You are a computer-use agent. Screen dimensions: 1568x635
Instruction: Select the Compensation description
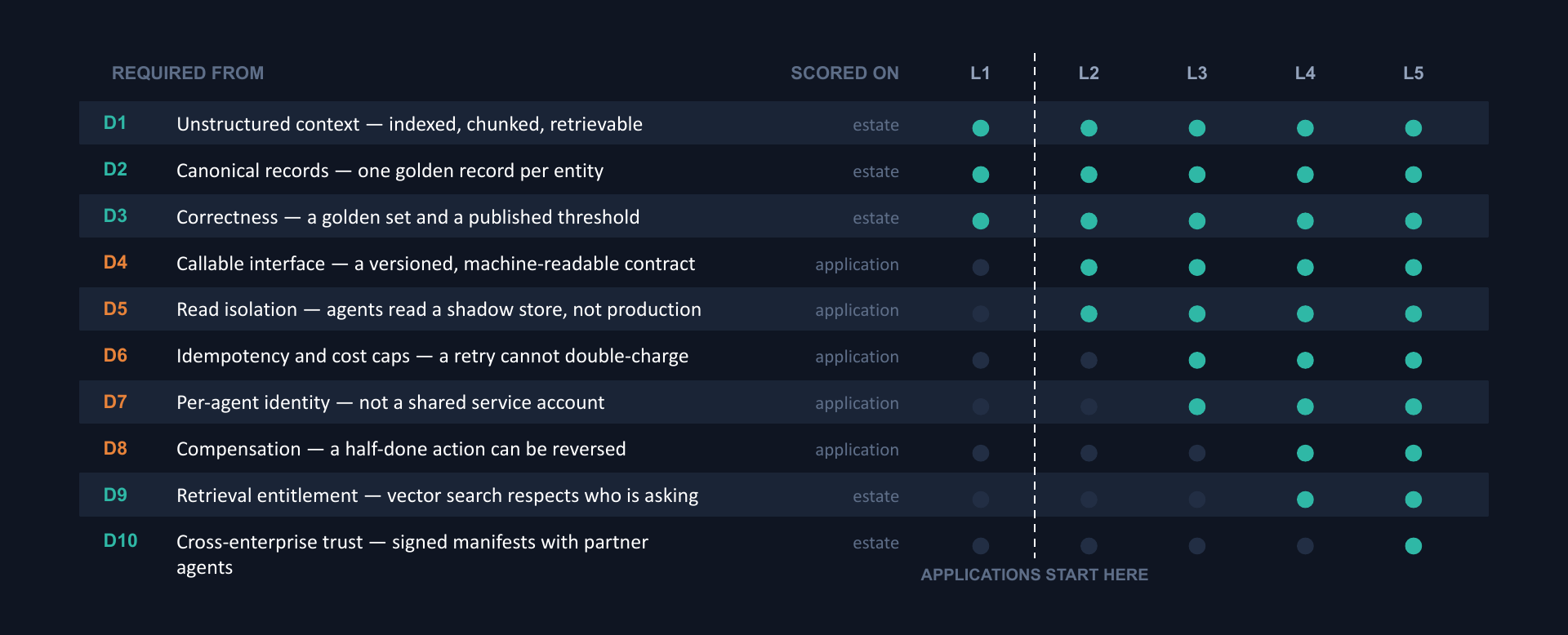pyautogui.click(x=401, y=449)
